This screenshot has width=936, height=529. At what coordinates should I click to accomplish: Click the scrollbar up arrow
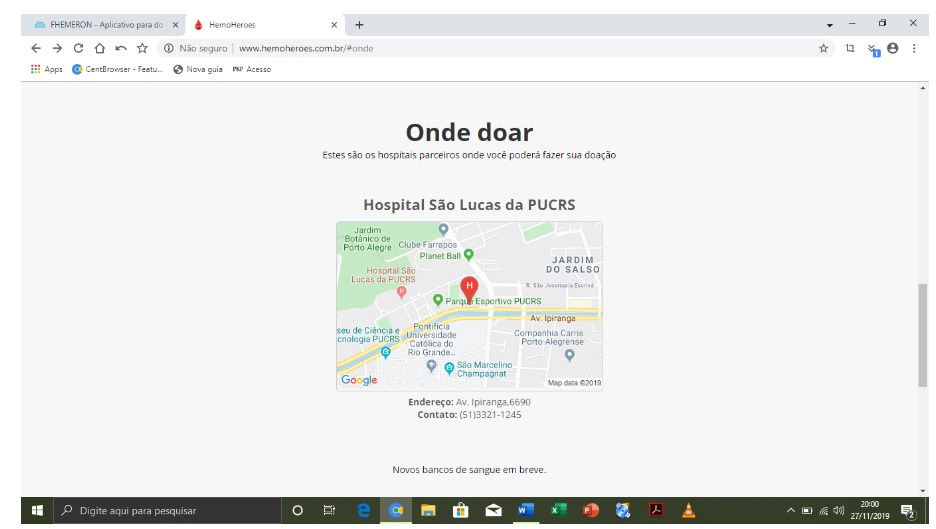pos(923,88)
